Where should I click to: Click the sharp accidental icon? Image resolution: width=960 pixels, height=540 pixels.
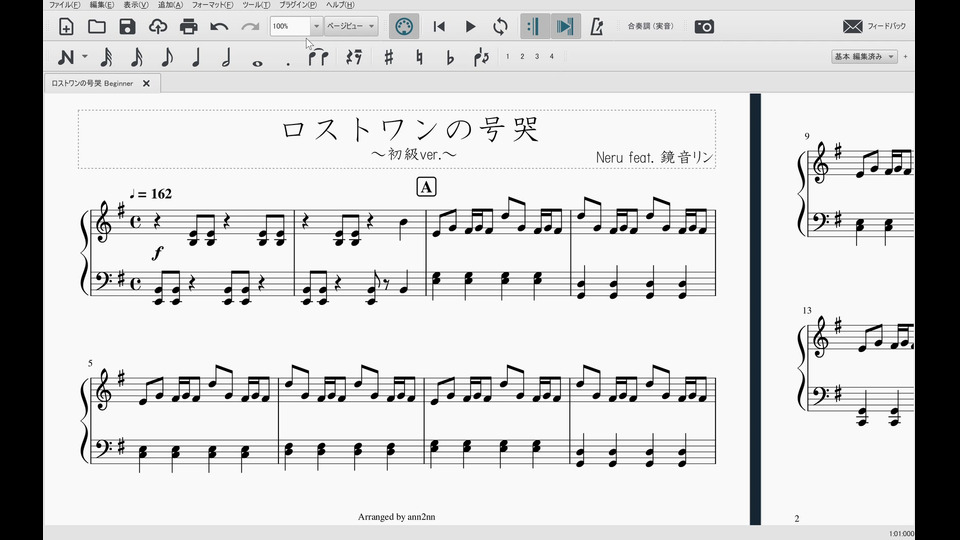tap(388, 58)
